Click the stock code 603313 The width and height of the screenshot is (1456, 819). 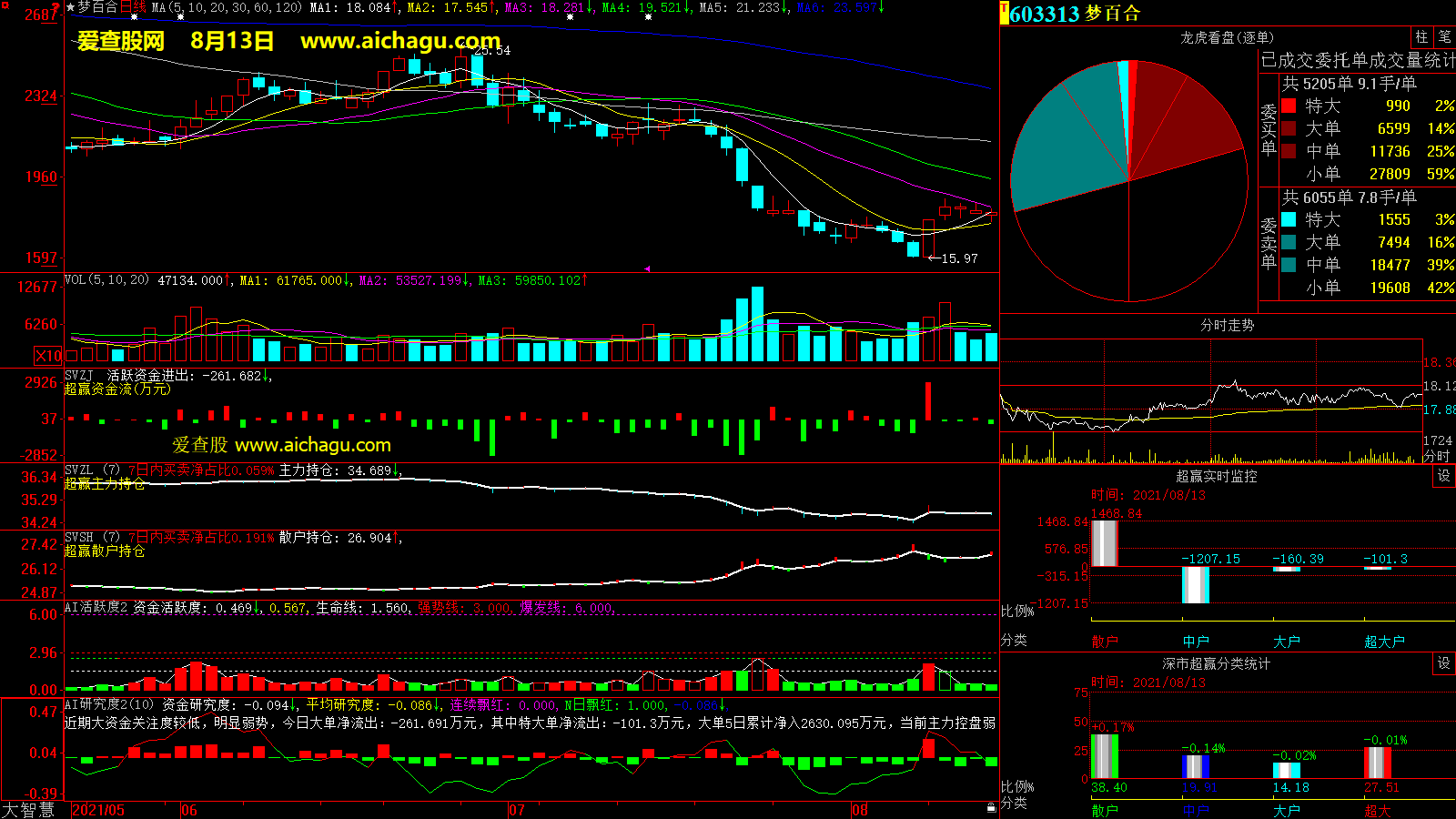click(x=1044, y=14)
